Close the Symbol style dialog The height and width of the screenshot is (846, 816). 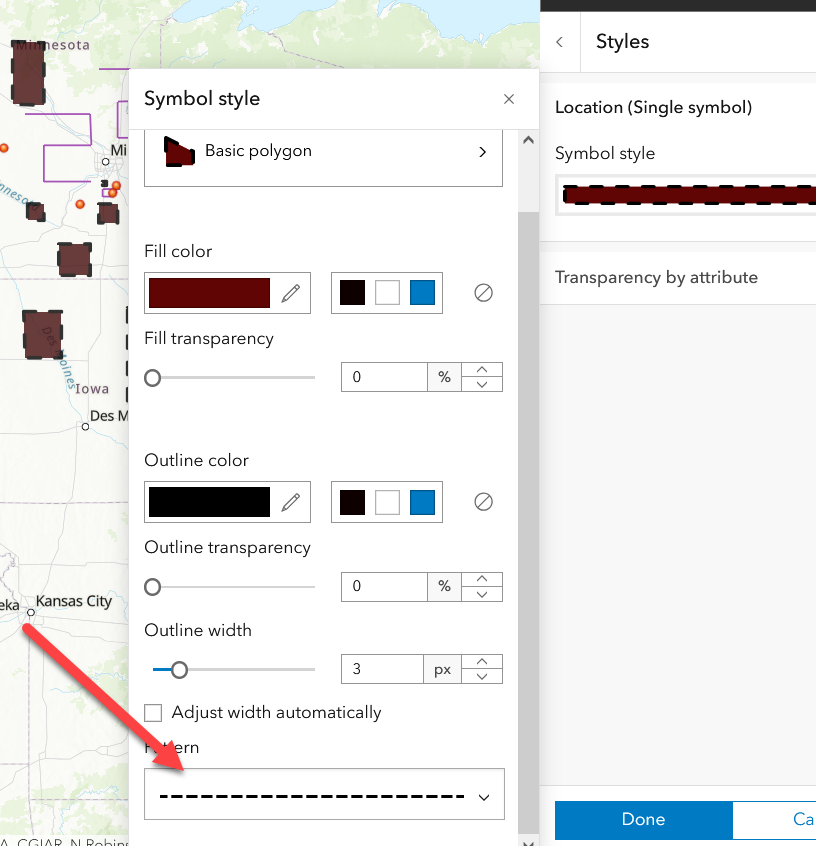point(508,99)
